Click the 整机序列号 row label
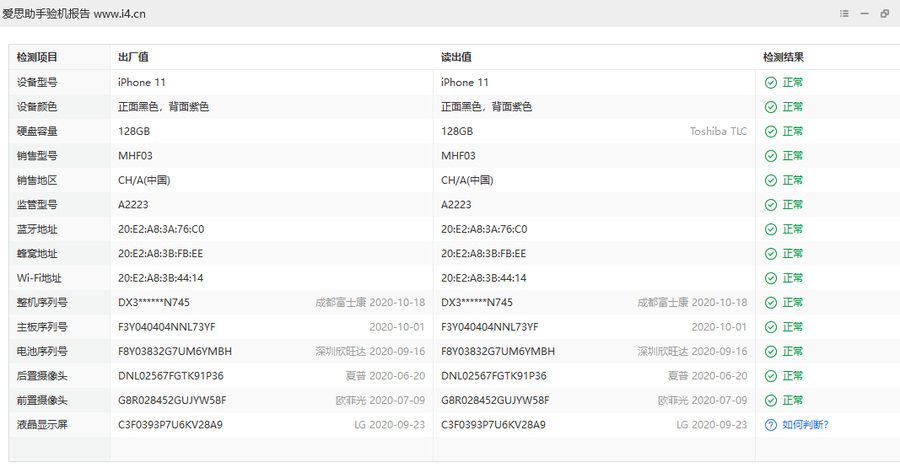The width and height of the screenshot is (900, 468). coord(42,303)
